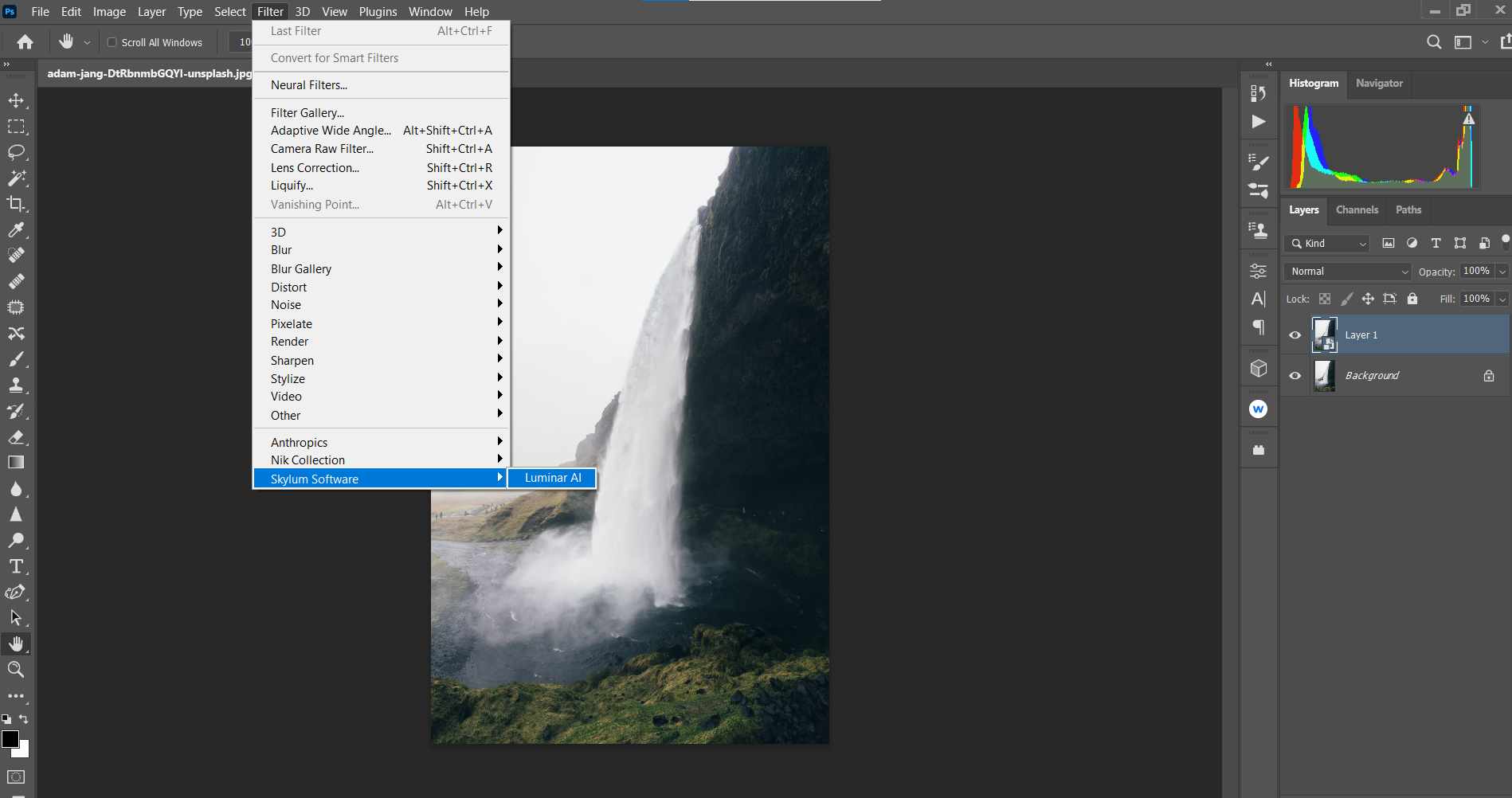Select the Blur tool
The height and width of the screenshot is (798, 1512).
(16, 489)
